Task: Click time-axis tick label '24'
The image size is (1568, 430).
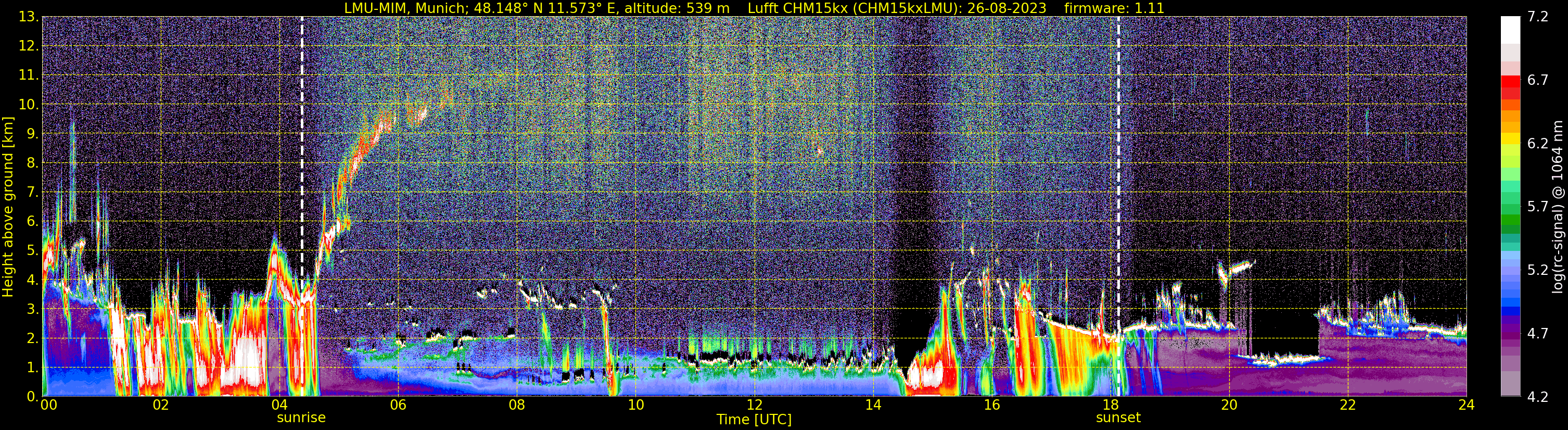Action: [x=1467, y=405]
